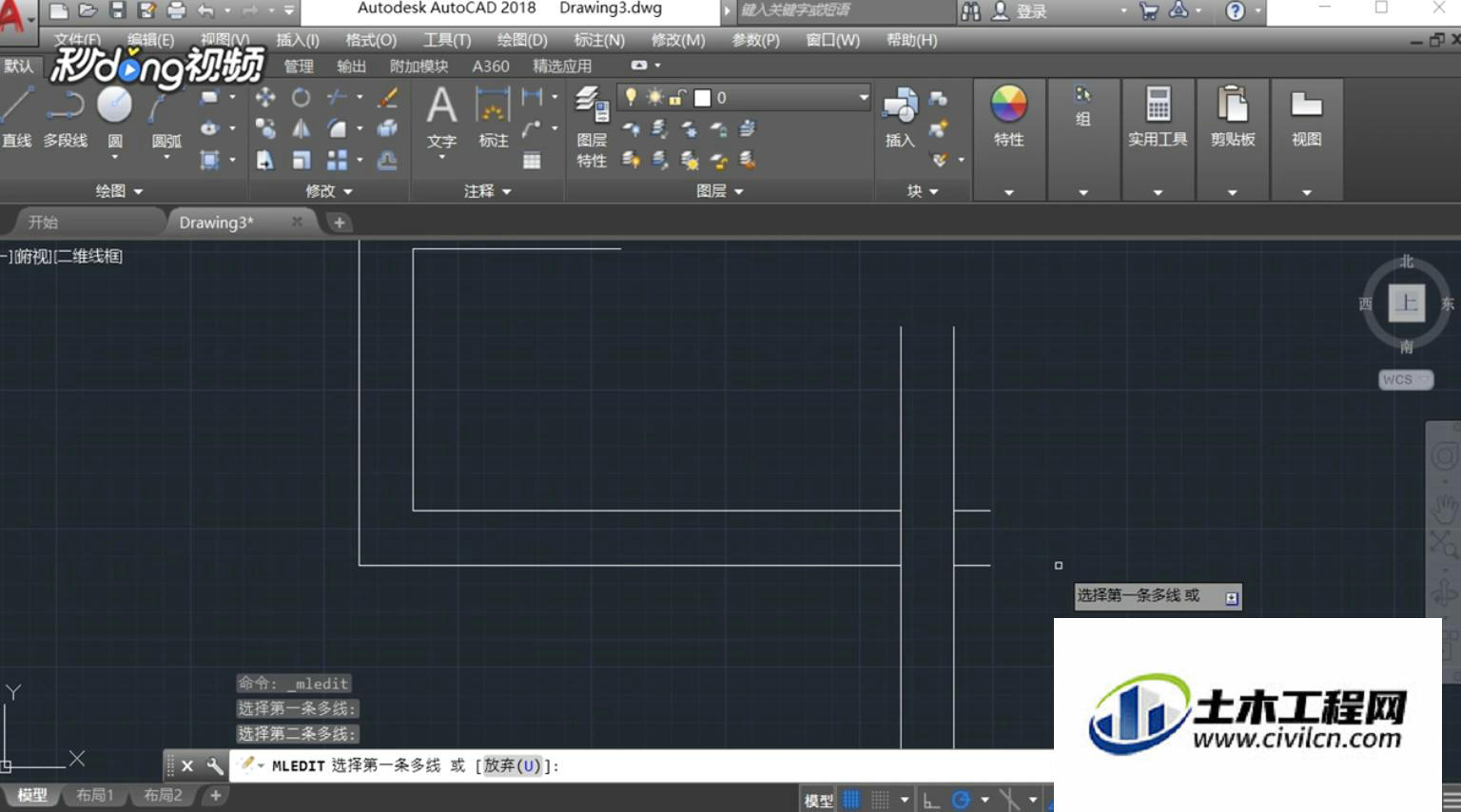Click the Erase tool icon
This screenshot has width=1461, height=812.
coord(387,97)
